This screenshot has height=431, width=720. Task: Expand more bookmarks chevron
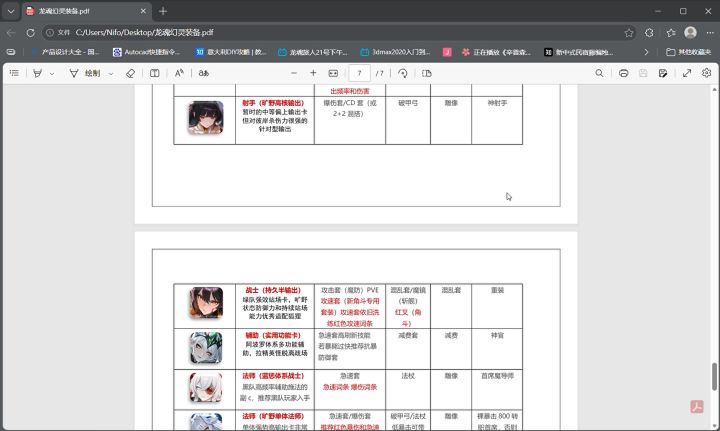646,52
